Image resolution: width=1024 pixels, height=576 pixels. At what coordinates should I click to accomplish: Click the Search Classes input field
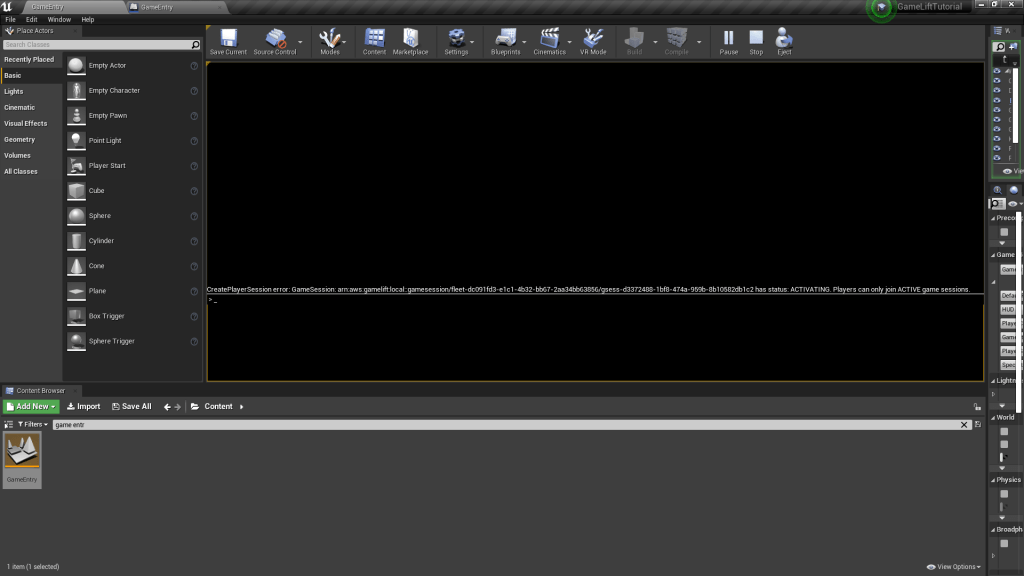pyautogui.click(x=96, y=45)
